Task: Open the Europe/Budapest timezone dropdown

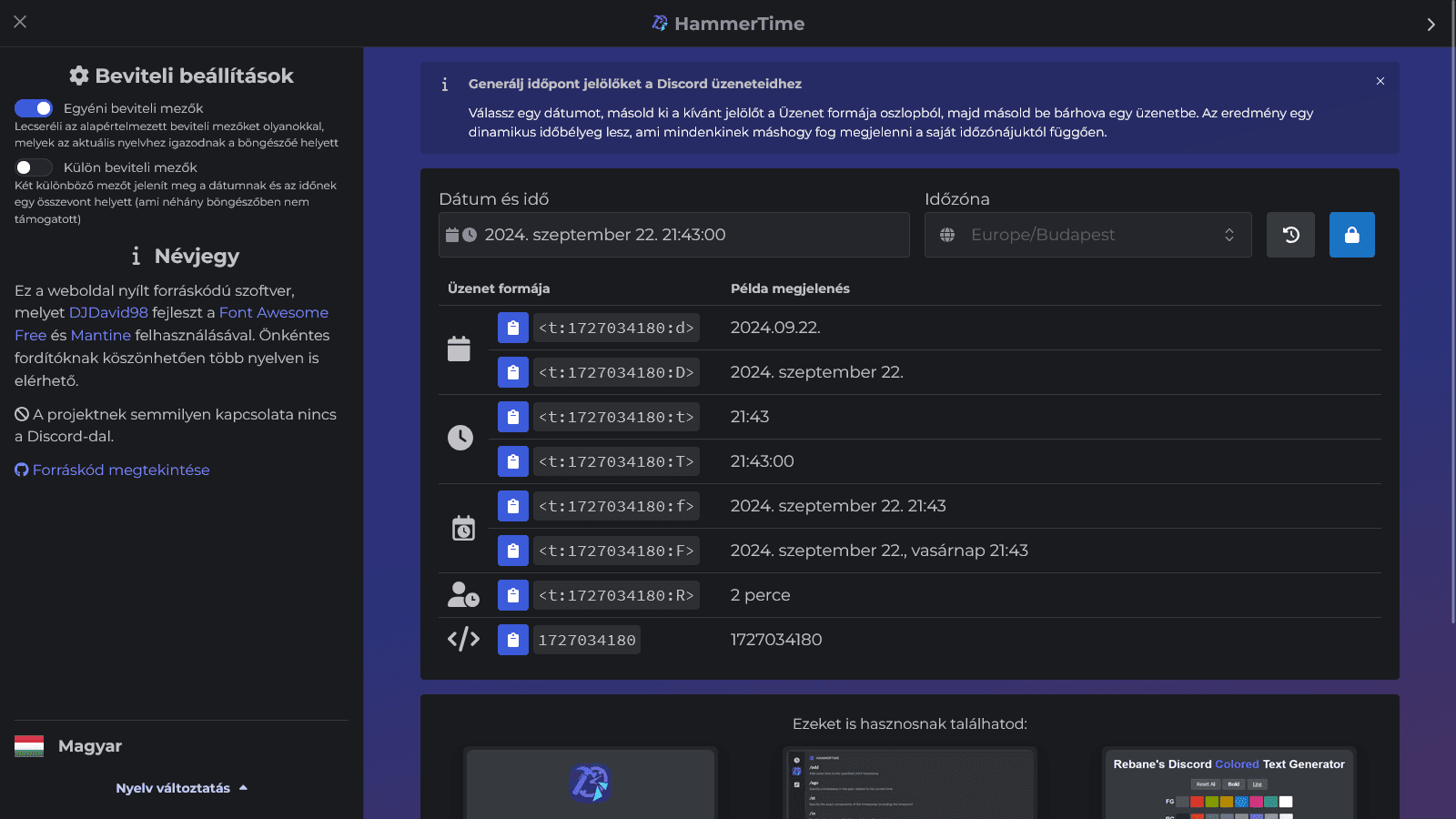Action: point(1087,234)
